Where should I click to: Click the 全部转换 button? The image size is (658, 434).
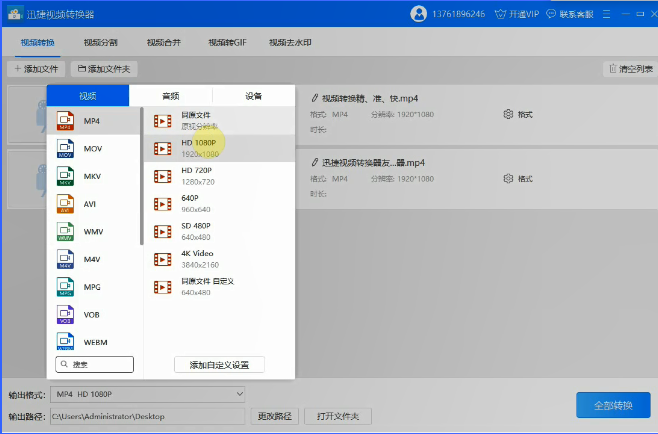pyautogui.click(x=613, y=405)
